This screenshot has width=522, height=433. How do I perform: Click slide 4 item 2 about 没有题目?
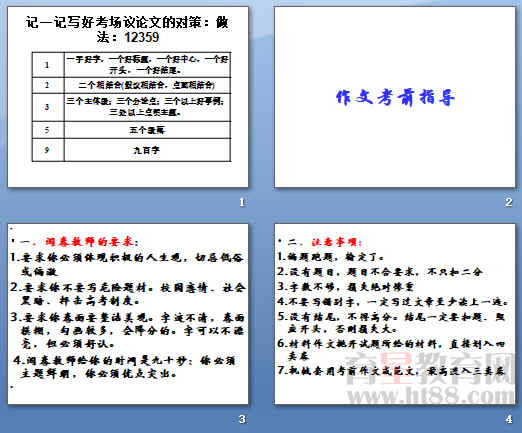[380, 272]
